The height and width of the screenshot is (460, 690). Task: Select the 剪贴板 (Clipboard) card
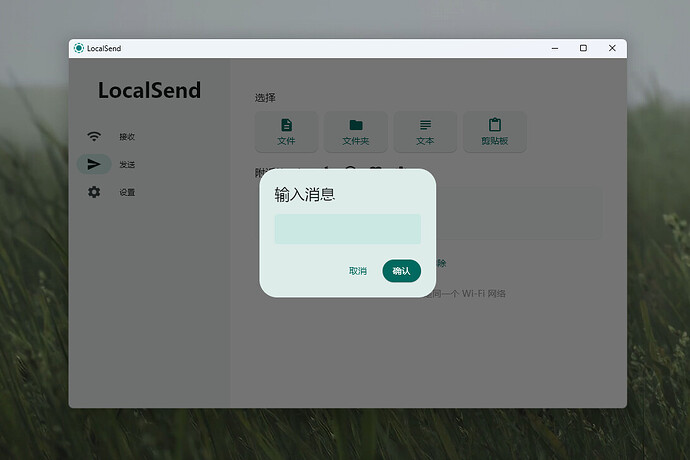click(495, 132)
